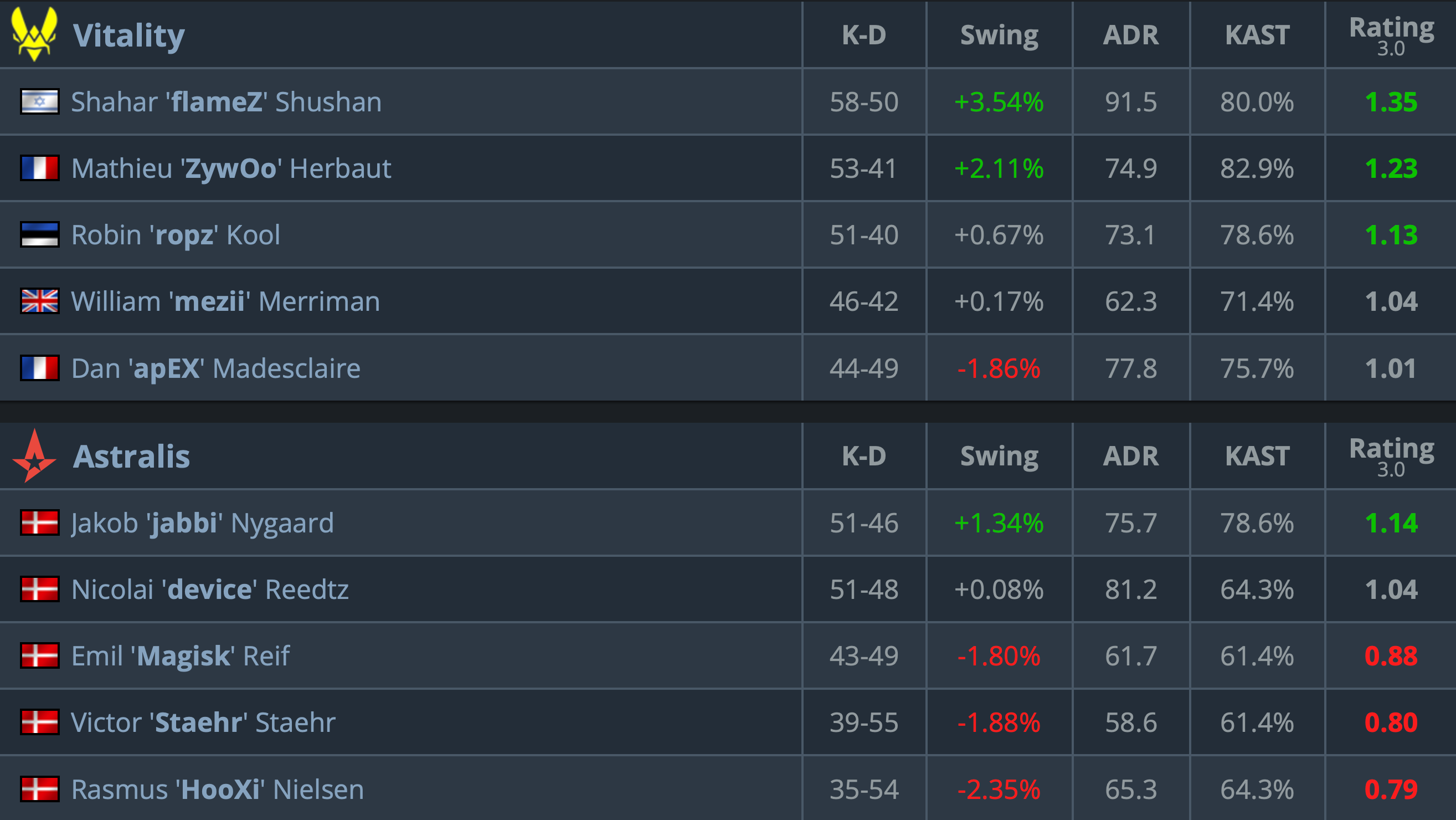Click the Danish flag beside HooXi

click(x=39, y=790)
